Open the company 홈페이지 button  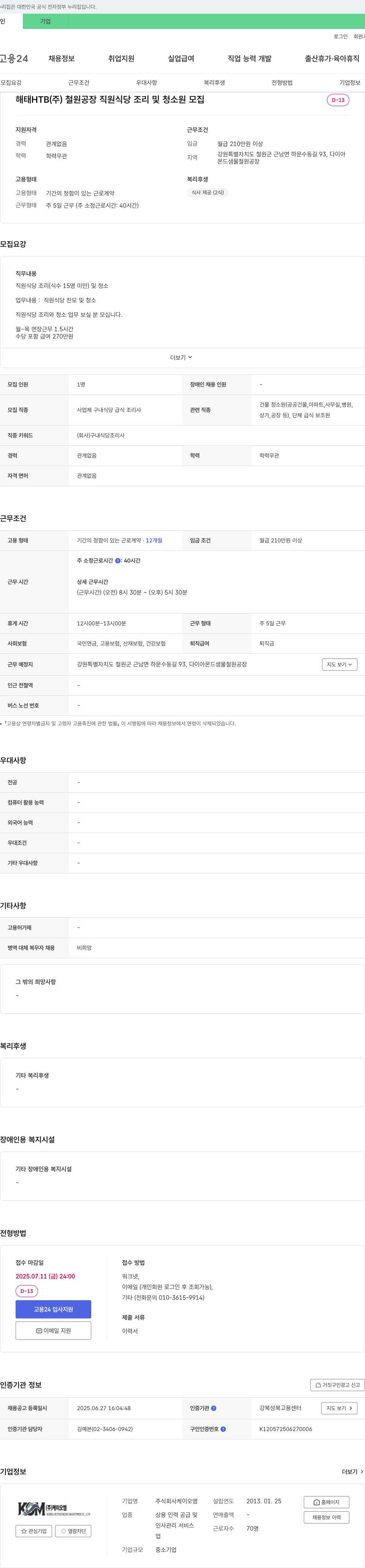pos(327,1502)
